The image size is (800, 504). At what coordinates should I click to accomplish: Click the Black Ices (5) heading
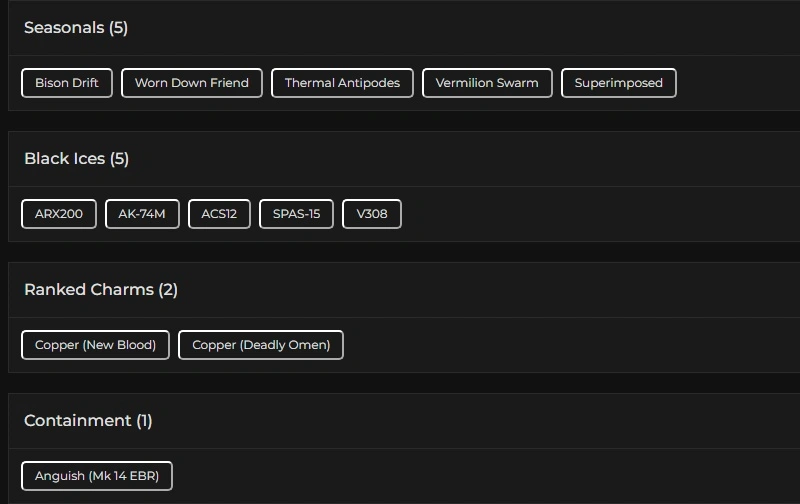(x=77, y=159)
